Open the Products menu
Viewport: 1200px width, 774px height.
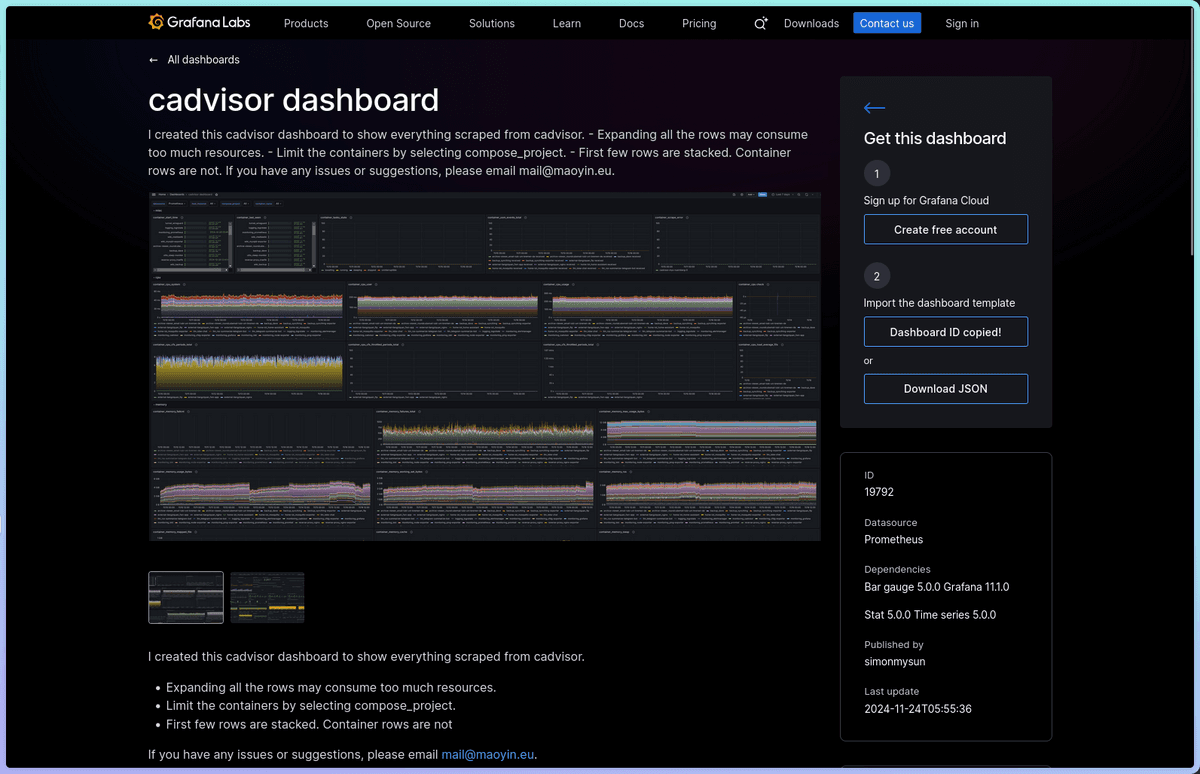click(x=306, y=23)
